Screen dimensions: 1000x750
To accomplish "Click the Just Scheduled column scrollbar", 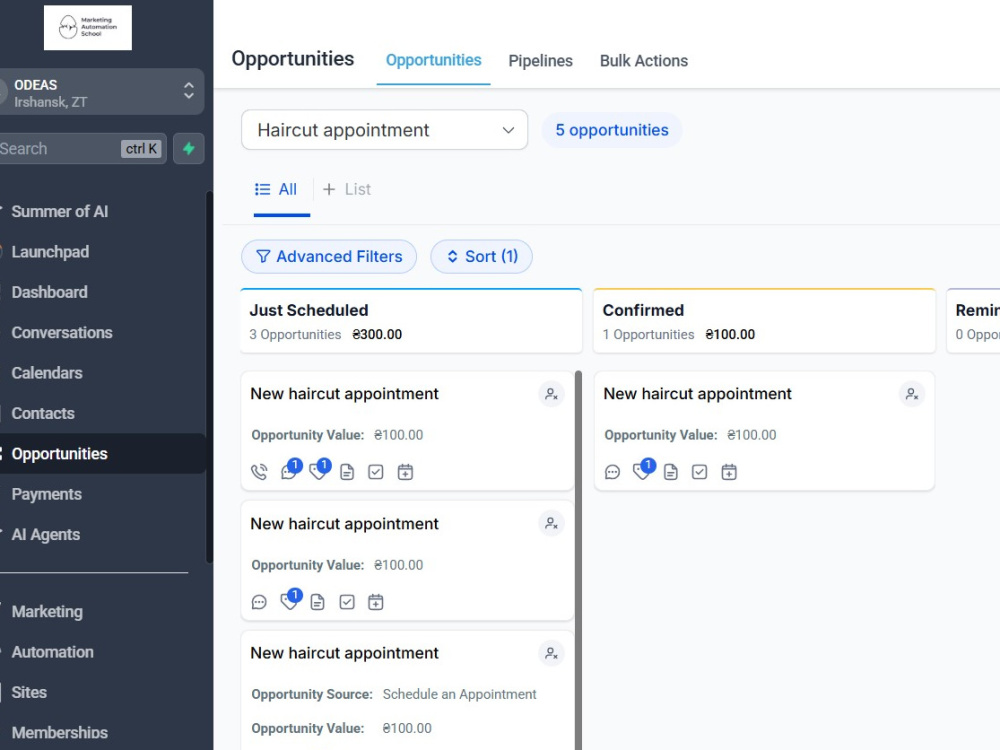I will tap(578, 560).
